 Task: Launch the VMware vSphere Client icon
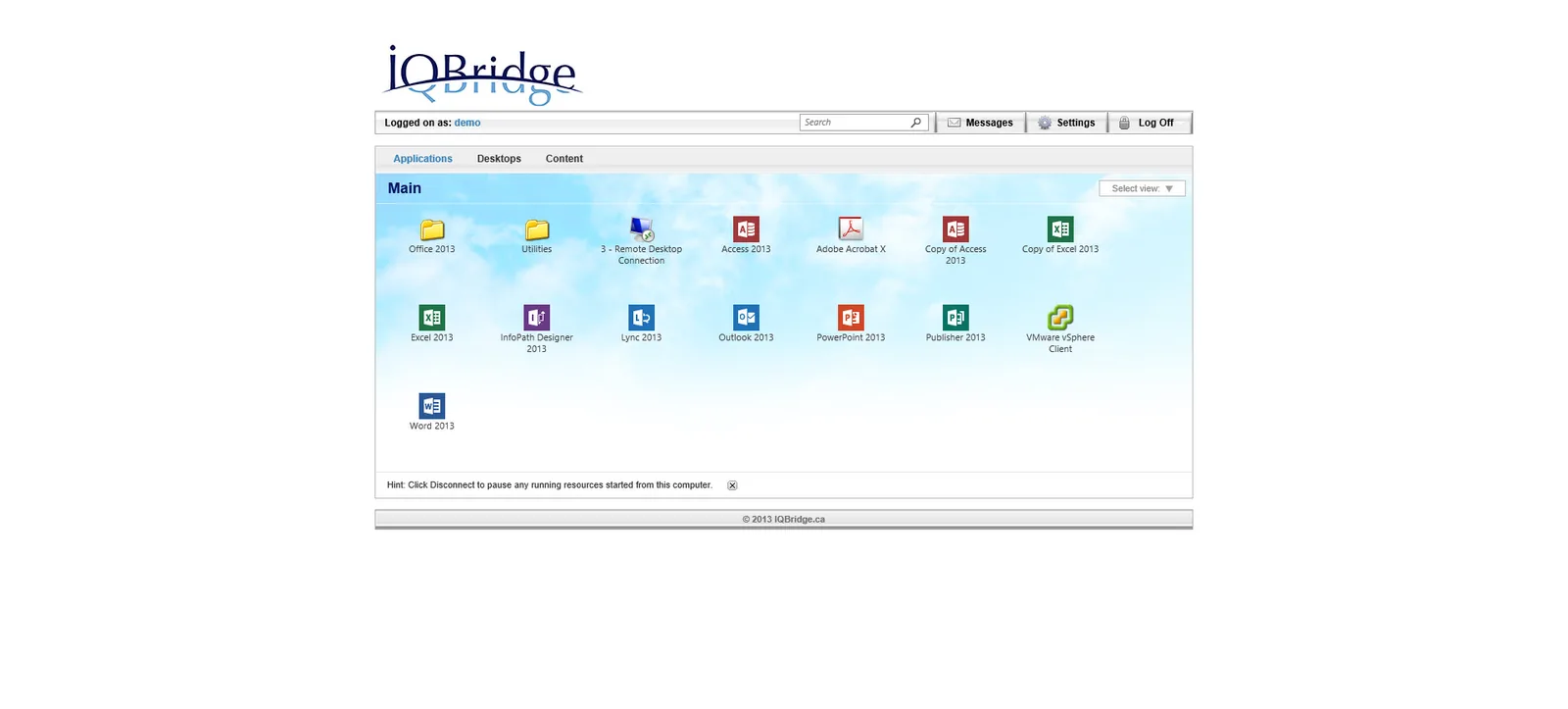[1060, 318]
